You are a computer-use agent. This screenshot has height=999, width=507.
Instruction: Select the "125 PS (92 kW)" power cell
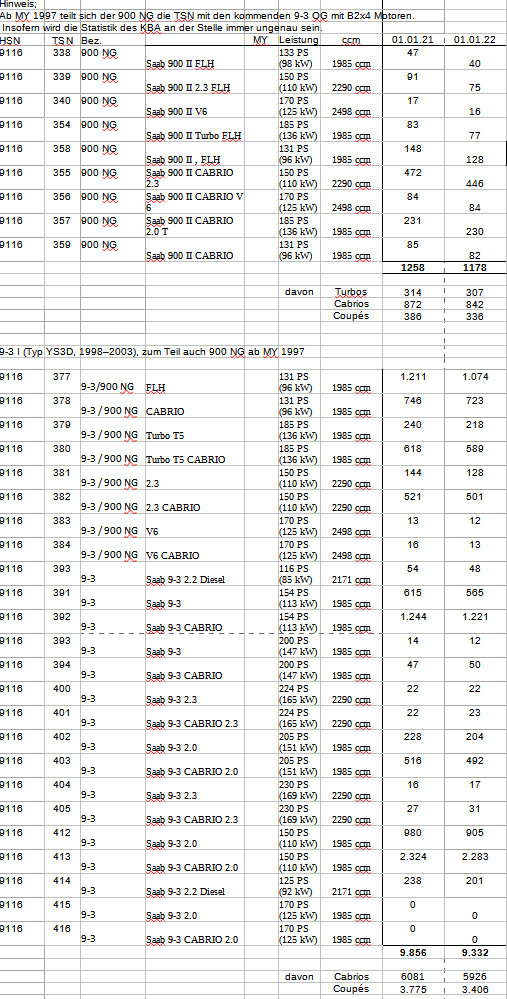tap(298, 886)
